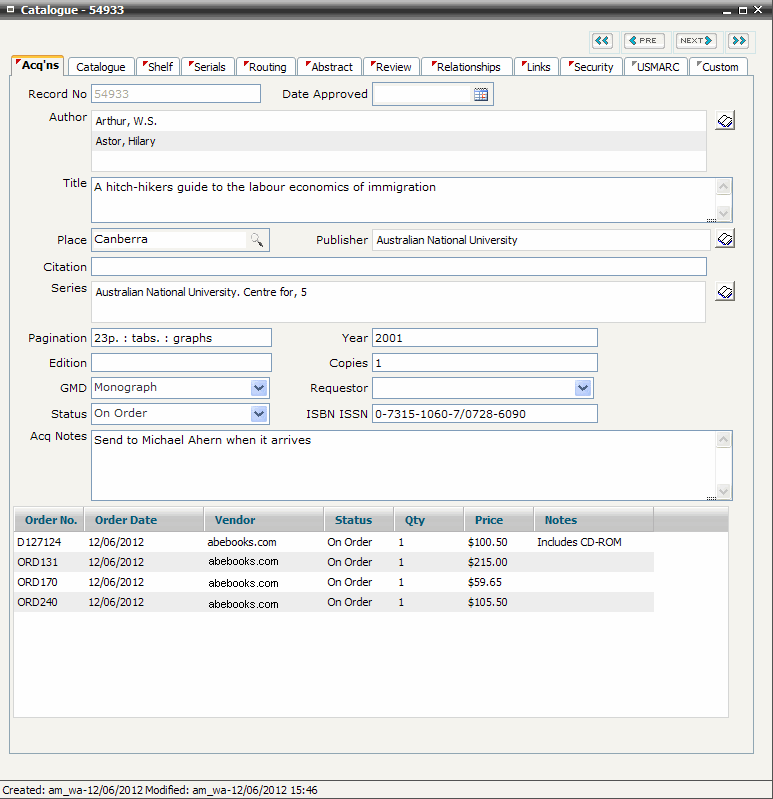Screen dimensions: 773x799
Task: Expand the GMD Monograph dropdown
Action: tap(259, 388)
